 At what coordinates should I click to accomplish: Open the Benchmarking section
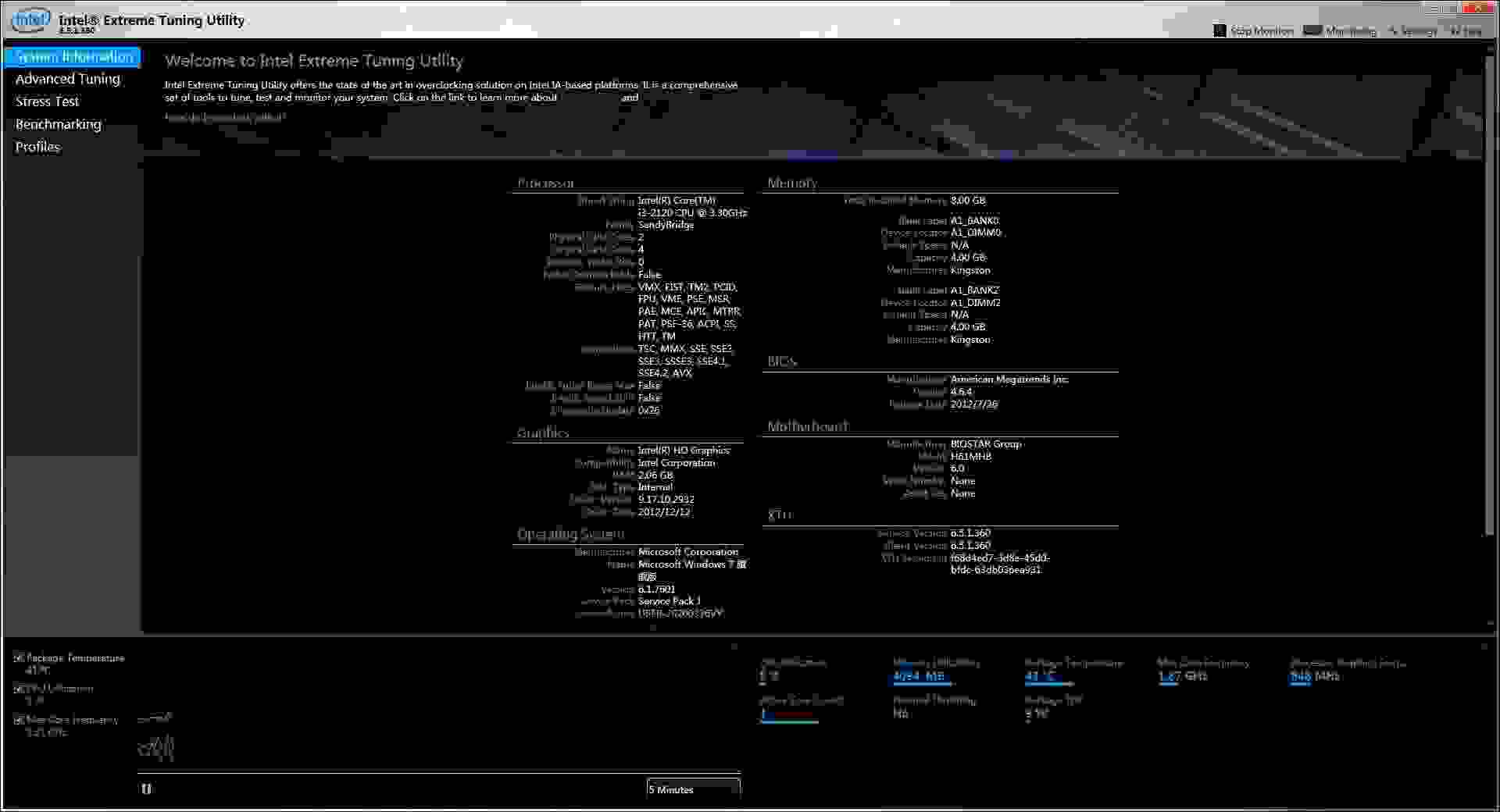[58, 124]
